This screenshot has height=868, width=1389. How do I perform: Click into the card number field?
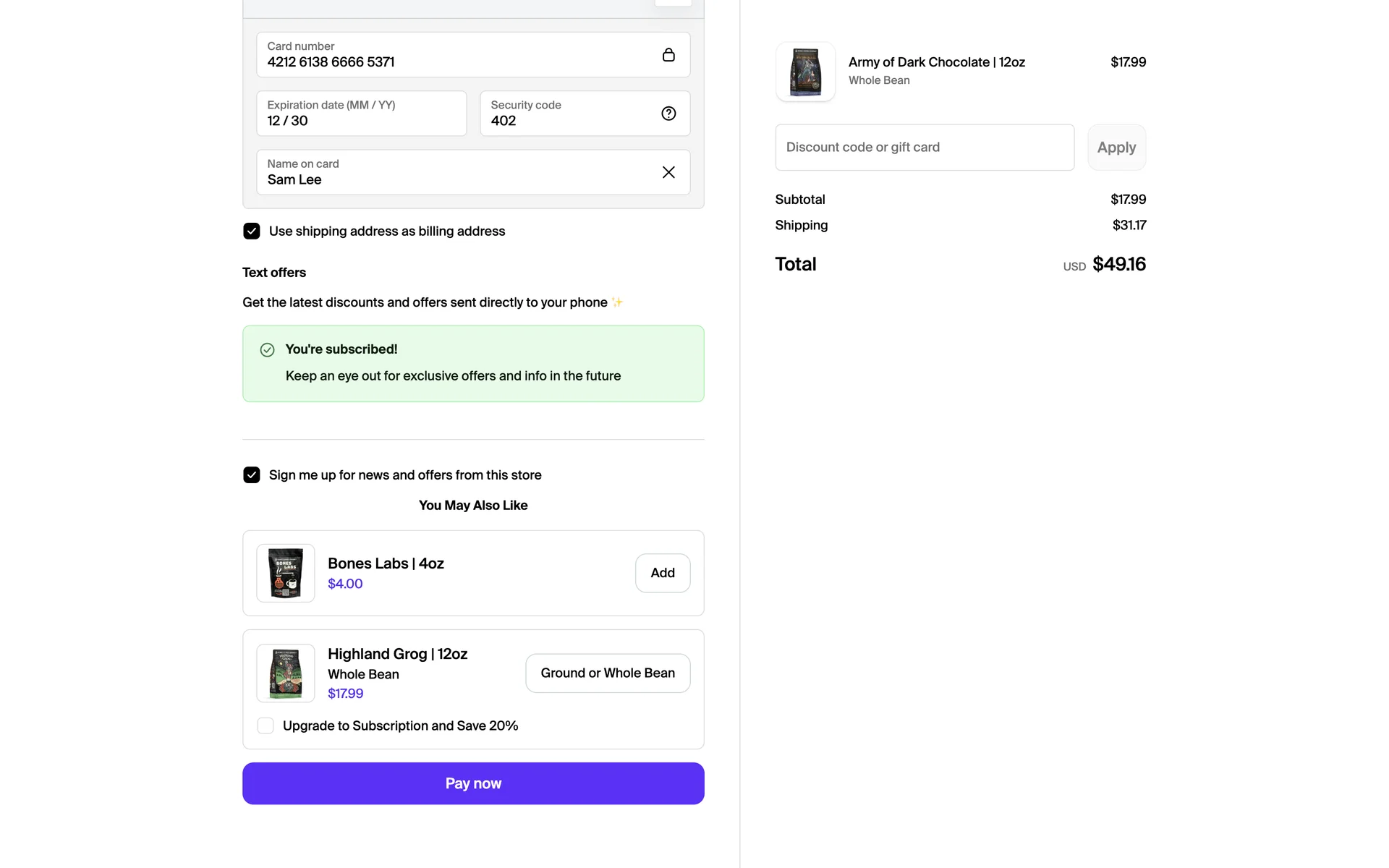pyautogui.click(x=456, y=55)
